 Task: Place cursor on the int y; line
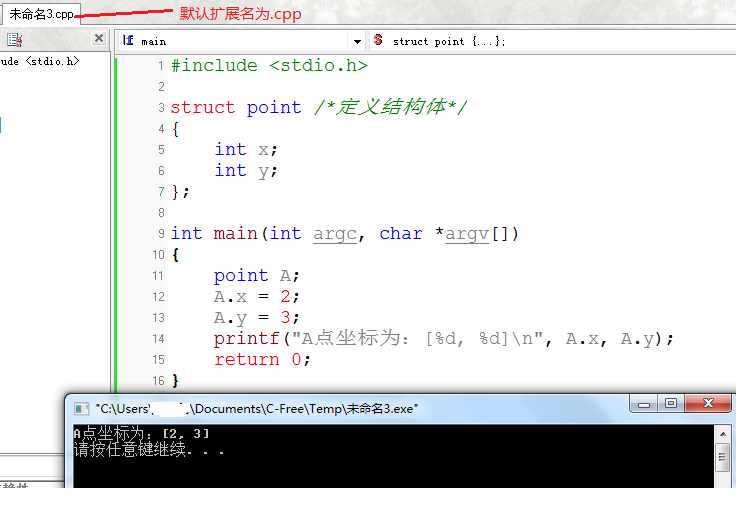coord(246,171)
